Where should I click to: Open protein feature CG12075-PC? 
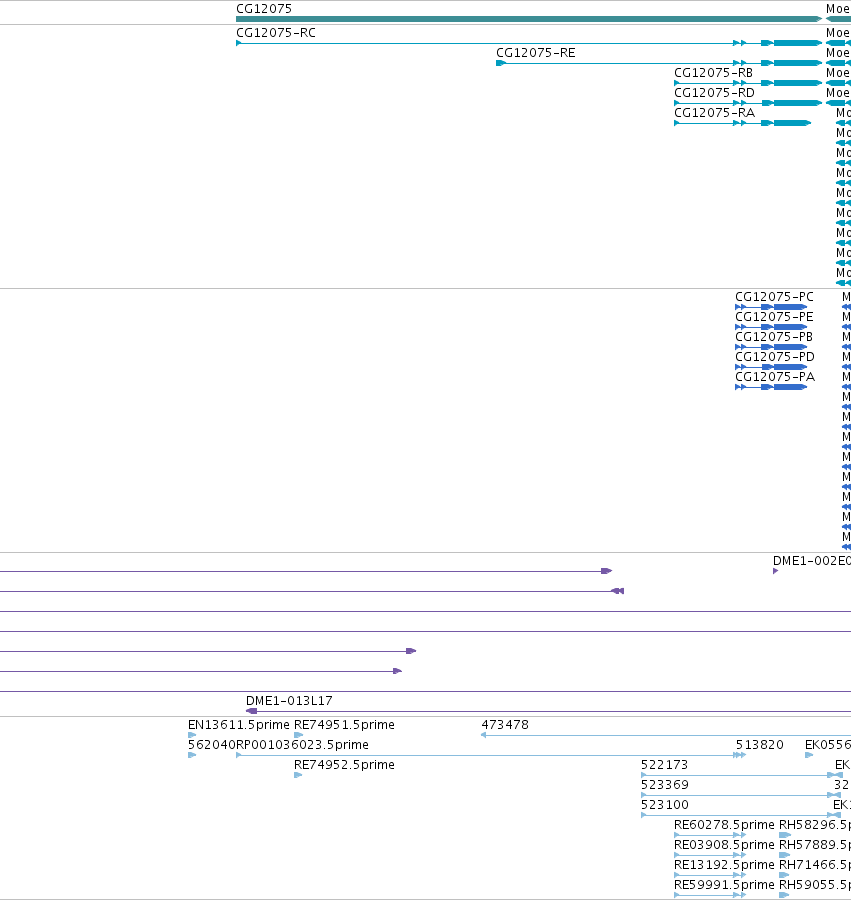coord(774,297)
